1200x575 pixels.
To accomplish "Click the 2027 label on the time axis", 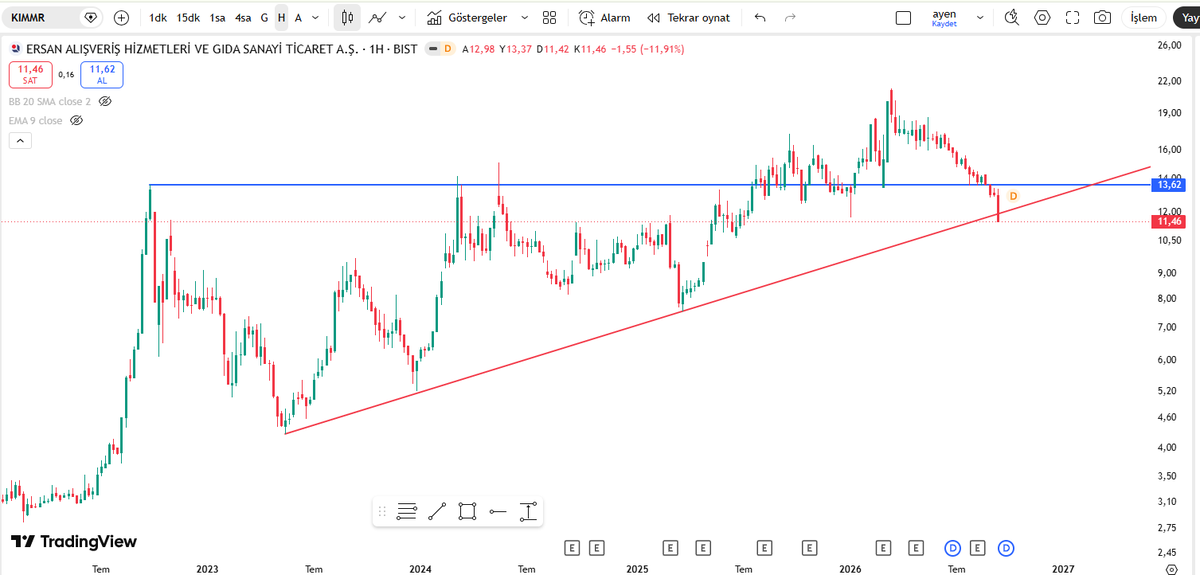I will [1063, 568].
